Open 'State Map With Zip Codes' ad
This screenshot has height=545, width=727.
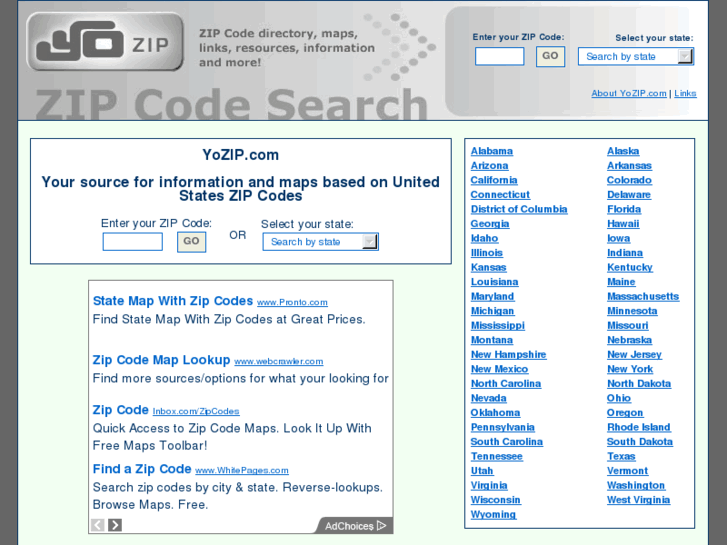pos(172,301)
